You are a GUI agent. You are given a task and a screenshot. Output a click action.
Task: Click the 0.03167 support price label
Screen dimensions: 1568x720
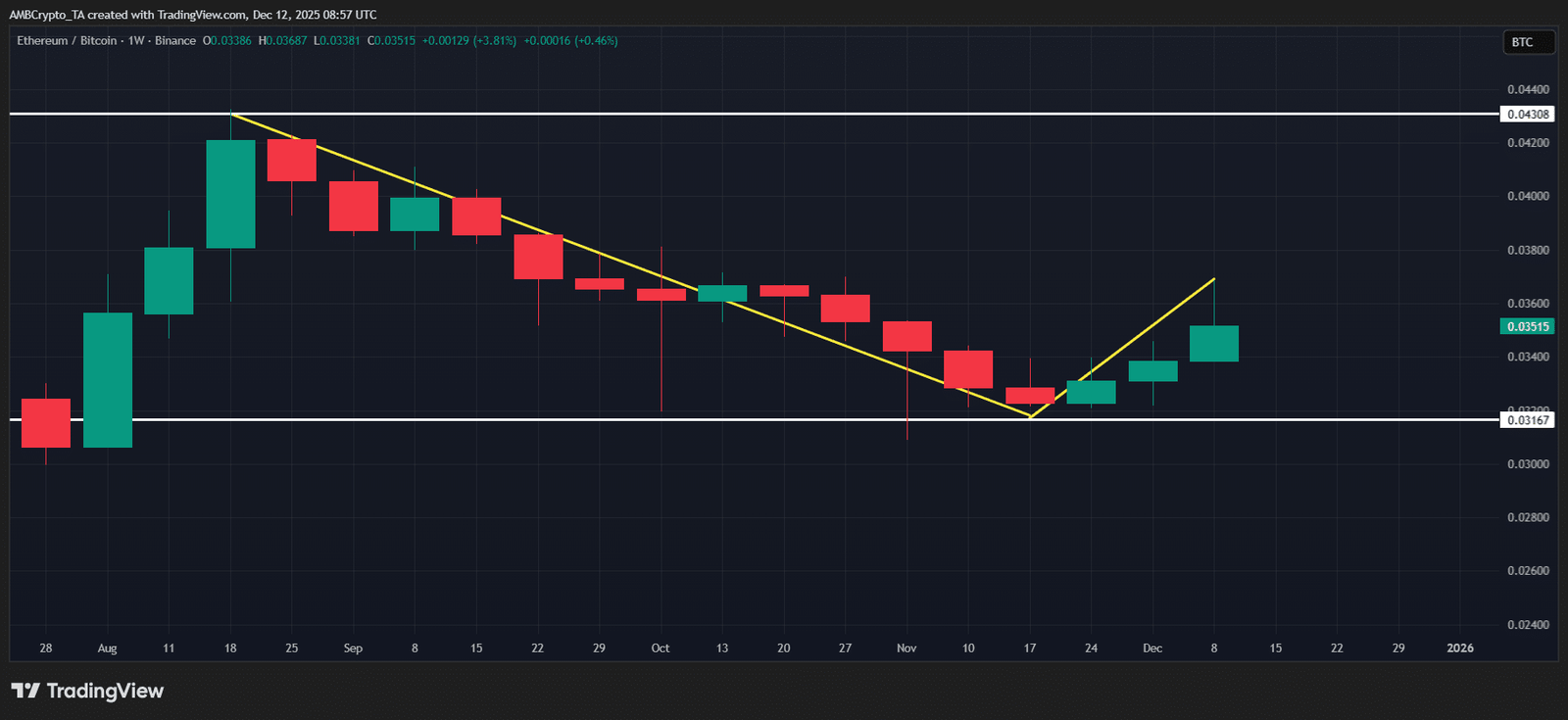point(1527,420)
